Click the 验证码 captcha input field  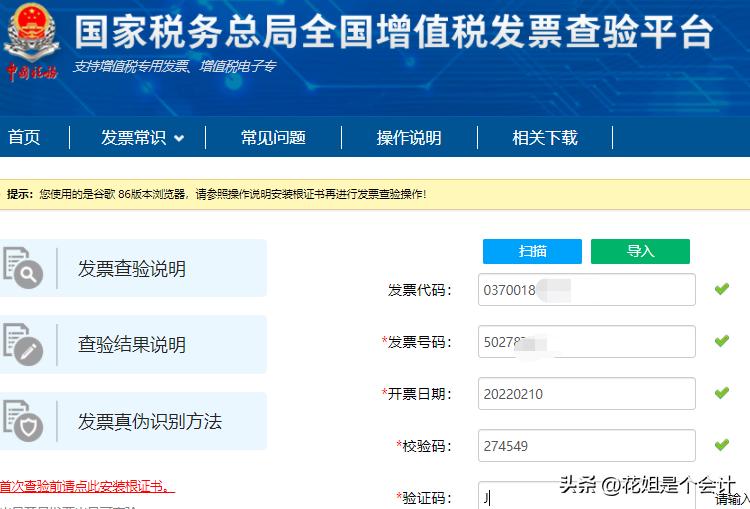coord(587,496)
